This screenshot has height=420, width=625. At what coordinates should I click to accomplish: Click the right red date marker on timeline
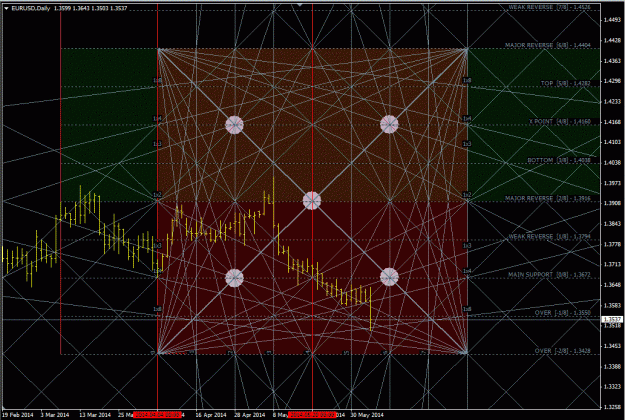(x=312, y=415)
